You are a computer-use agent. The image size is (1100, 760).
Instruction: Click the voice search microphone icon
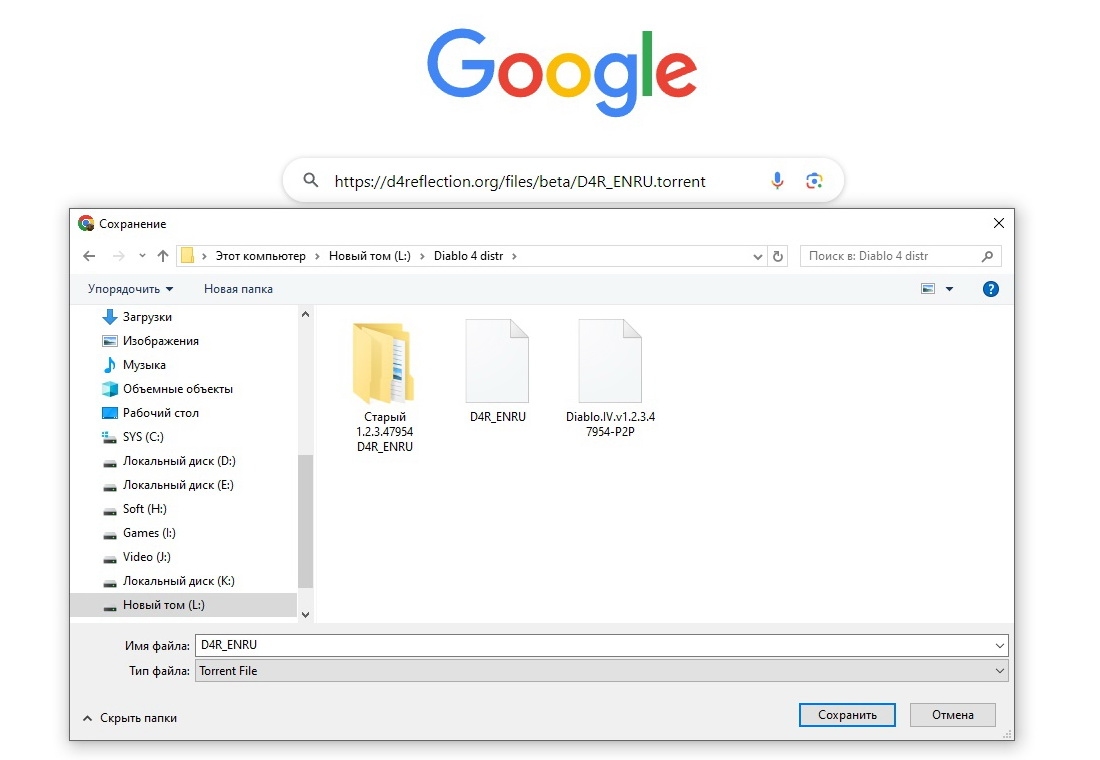pyautogui.click(x=777, y=181)
